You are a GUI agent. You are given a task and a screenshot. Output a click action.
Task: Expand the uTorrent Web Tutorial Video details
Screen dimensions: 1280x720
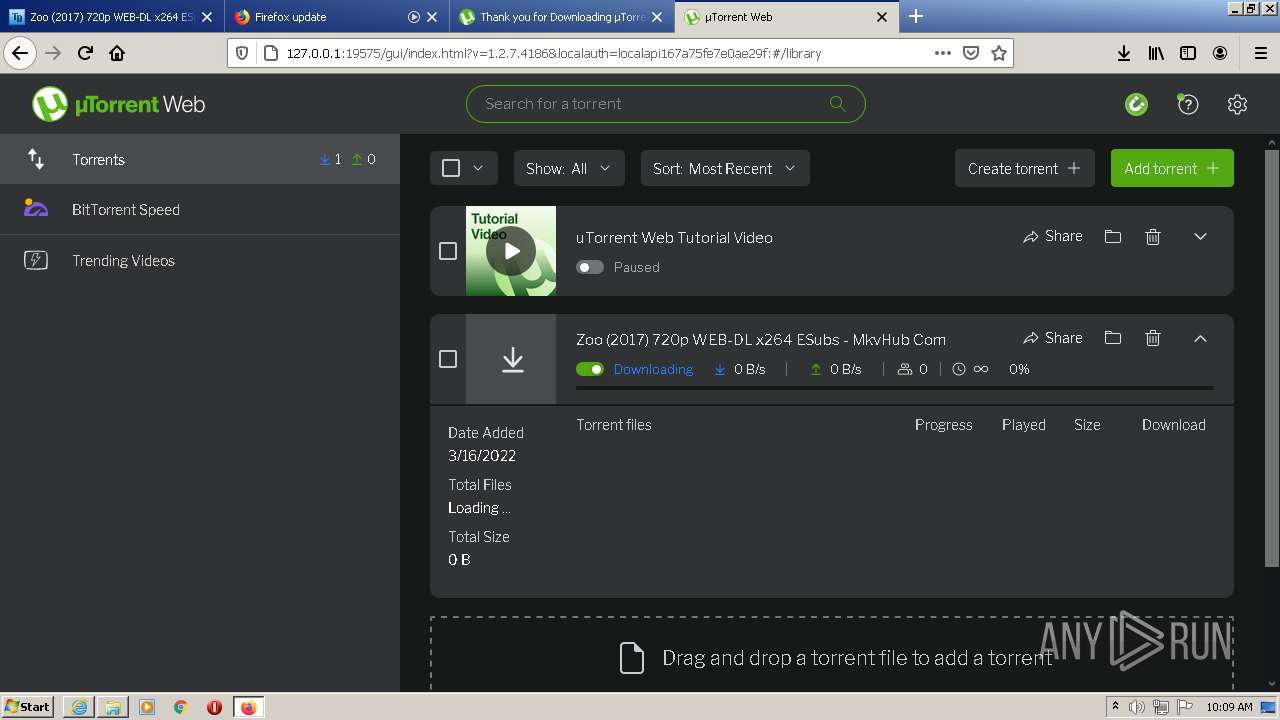(1200, 237)
